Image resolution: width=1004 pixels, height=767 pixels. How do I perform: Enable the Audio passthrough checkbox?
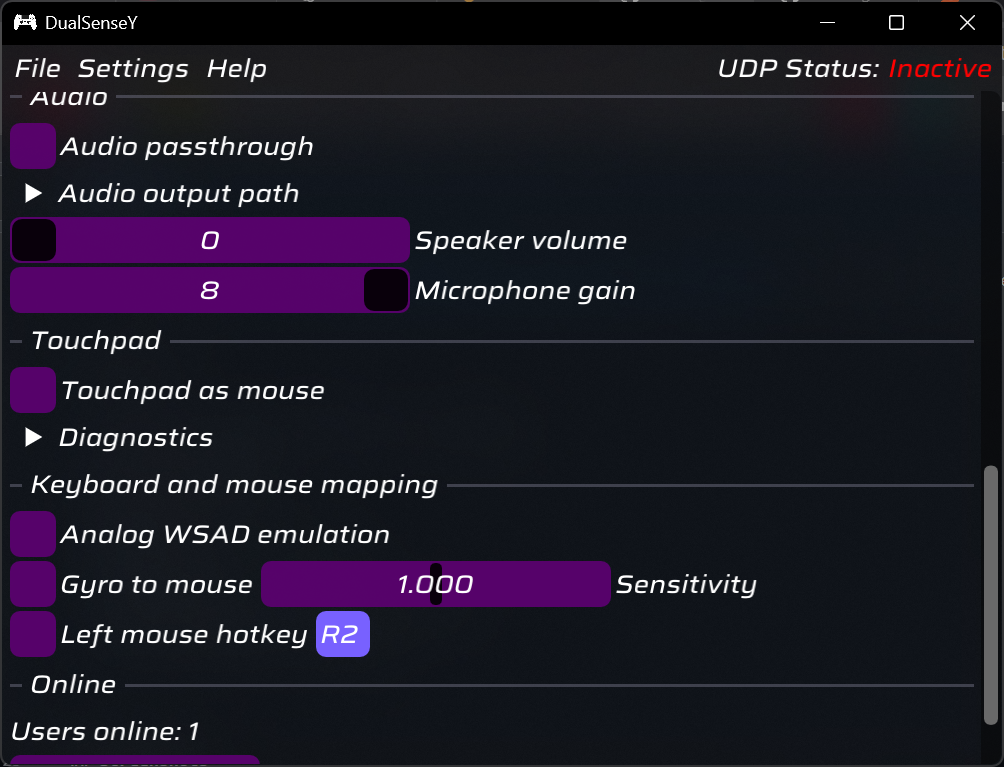click(33, 146)
